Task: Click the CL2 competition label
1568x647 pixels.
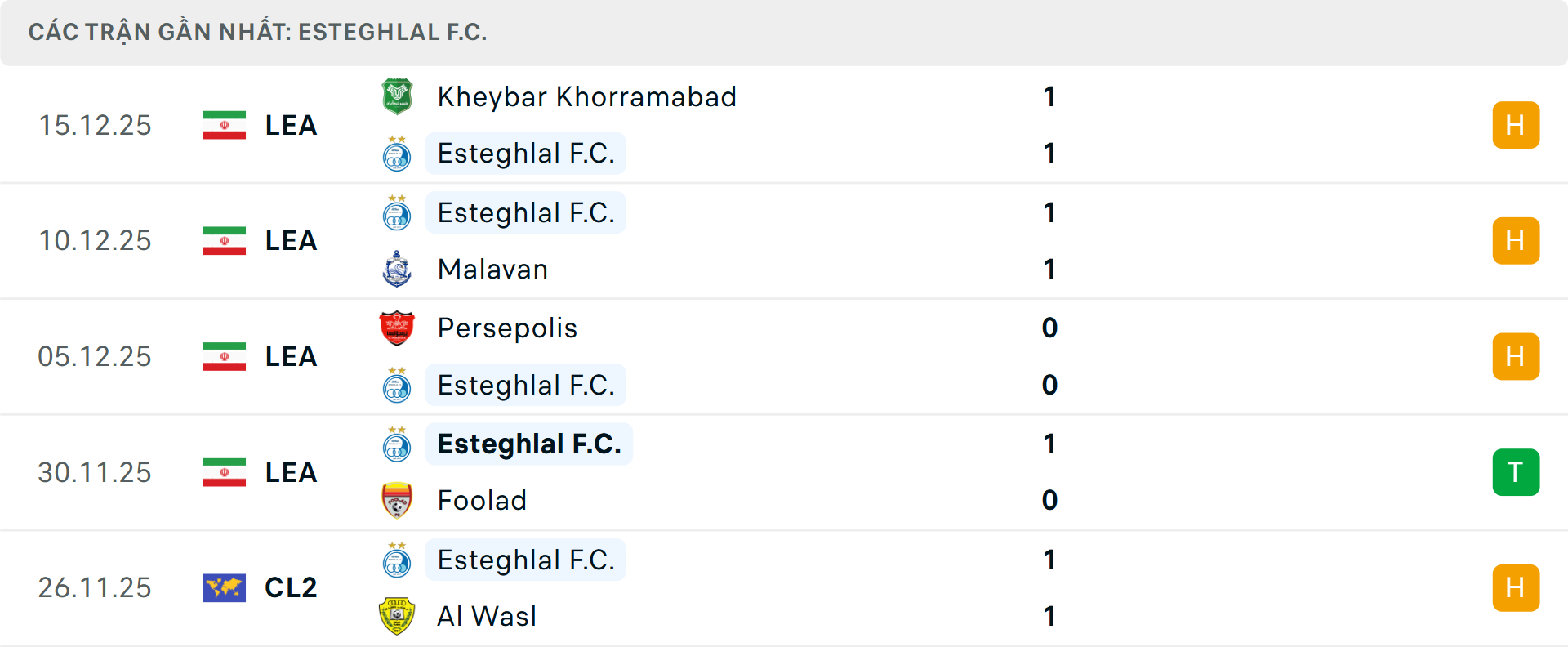Action: 291,588
